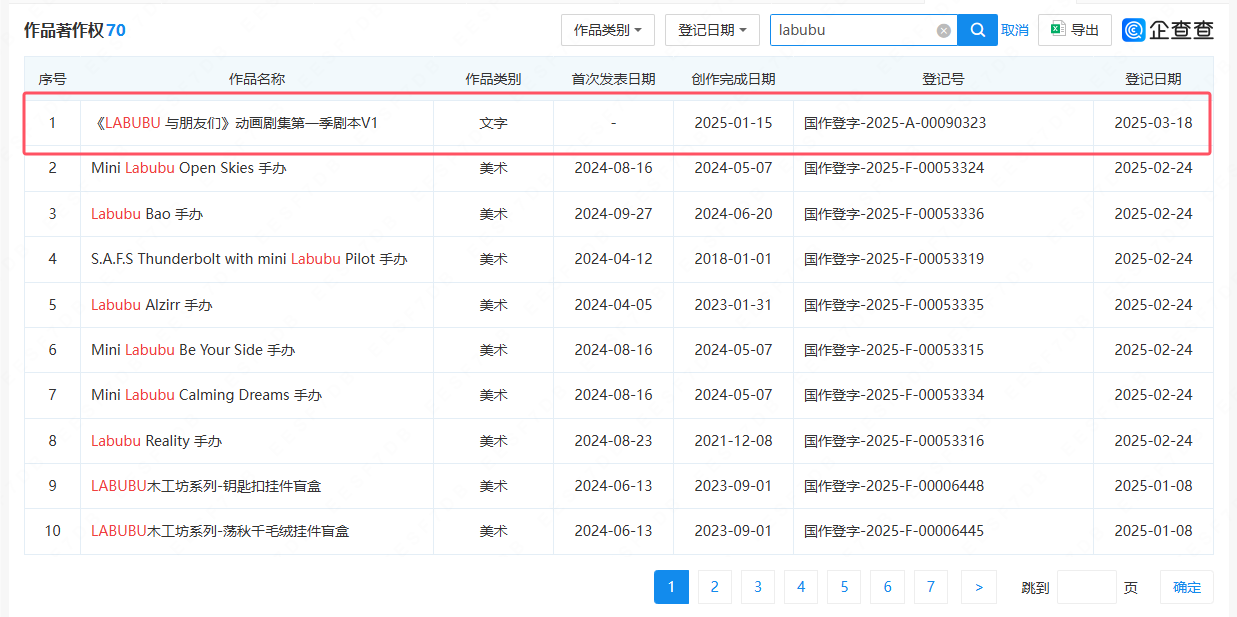The image size is (1237, 617).
Task: Click the 文字 category cell
Action: coord(493,123)
